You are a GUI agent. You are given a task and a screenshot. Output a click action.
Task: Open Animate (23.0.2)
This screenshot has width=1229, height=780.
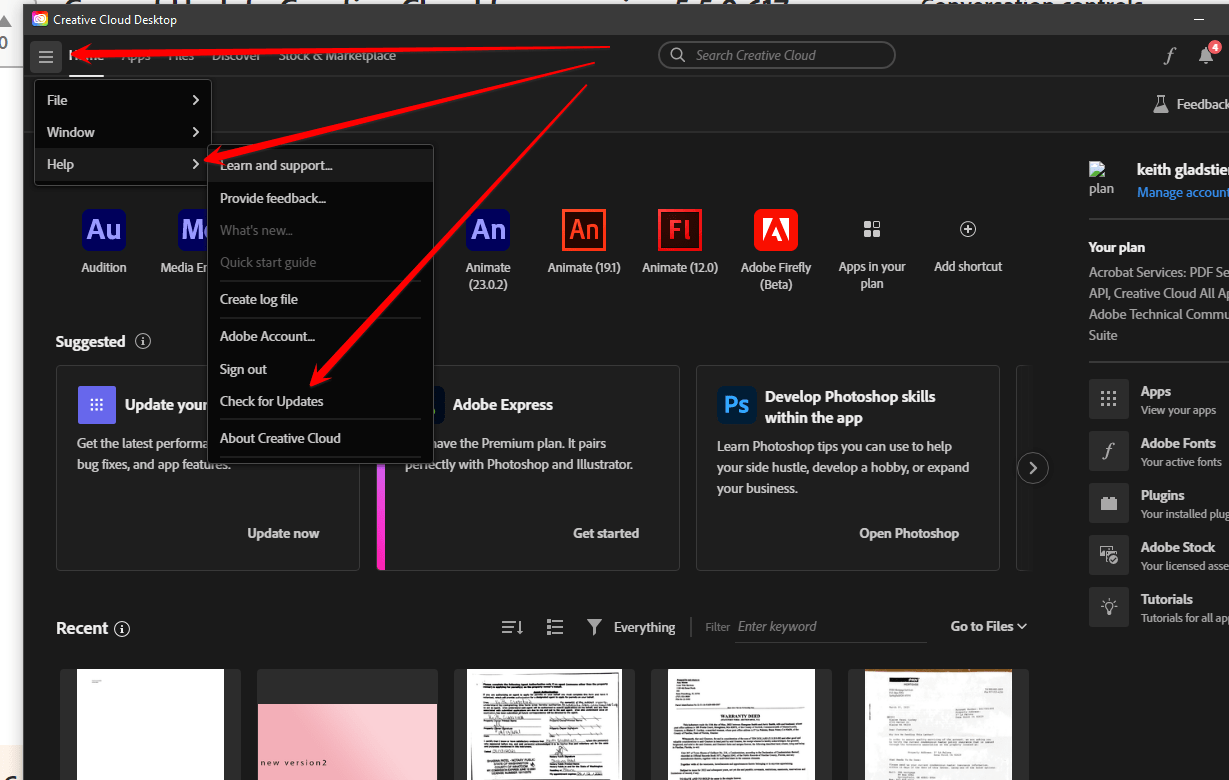[488, 230]
